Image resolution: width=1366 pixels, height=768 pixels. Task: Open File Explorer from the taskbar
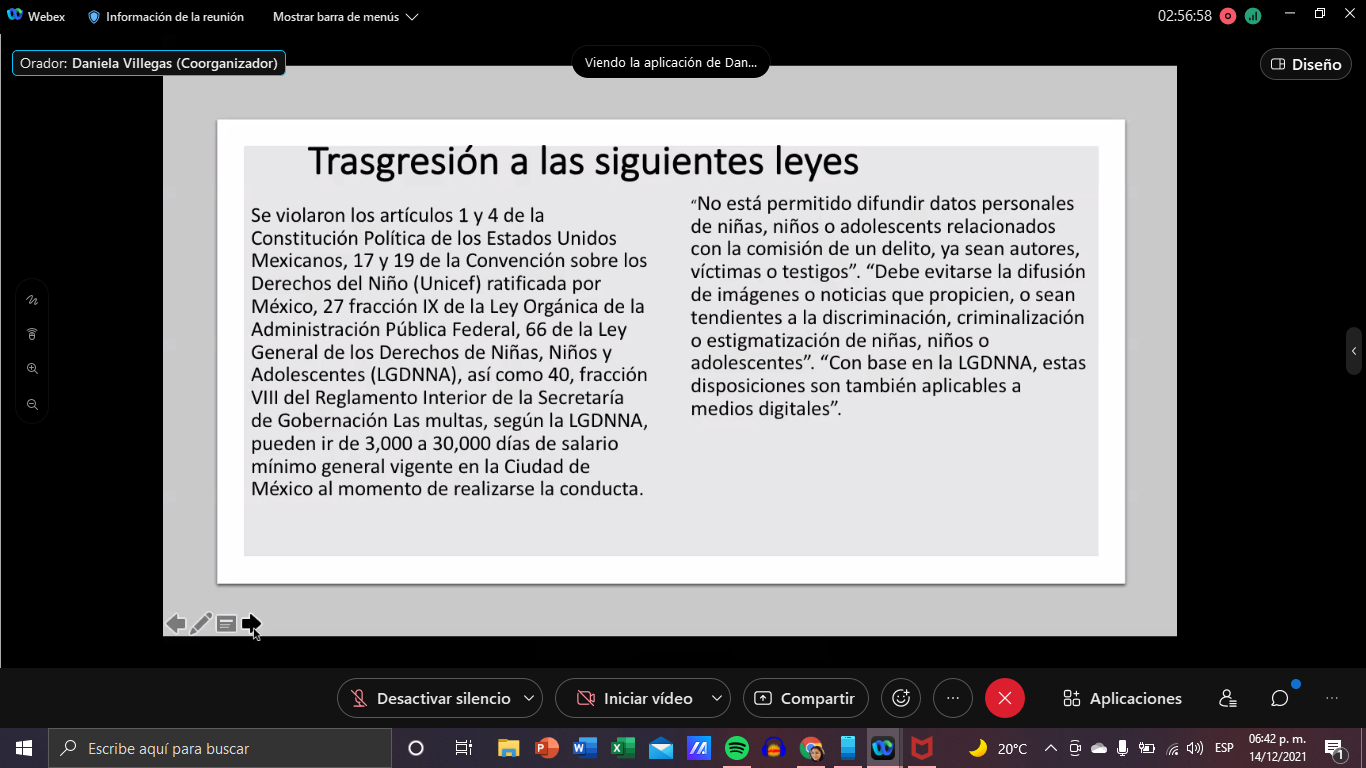(509, 748)
